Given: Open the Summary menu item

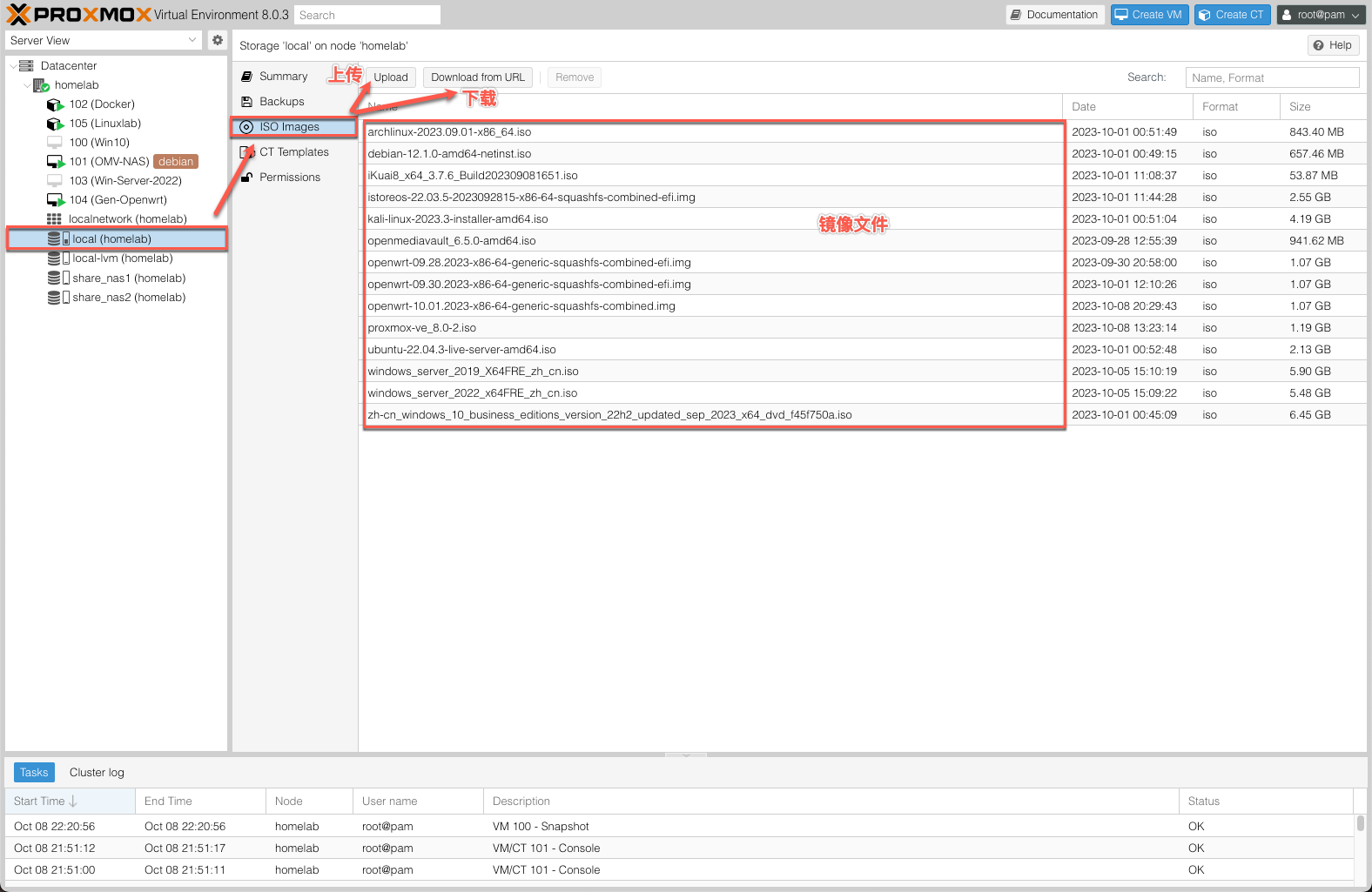Looking at the screenshot, I should click(294, 77).
